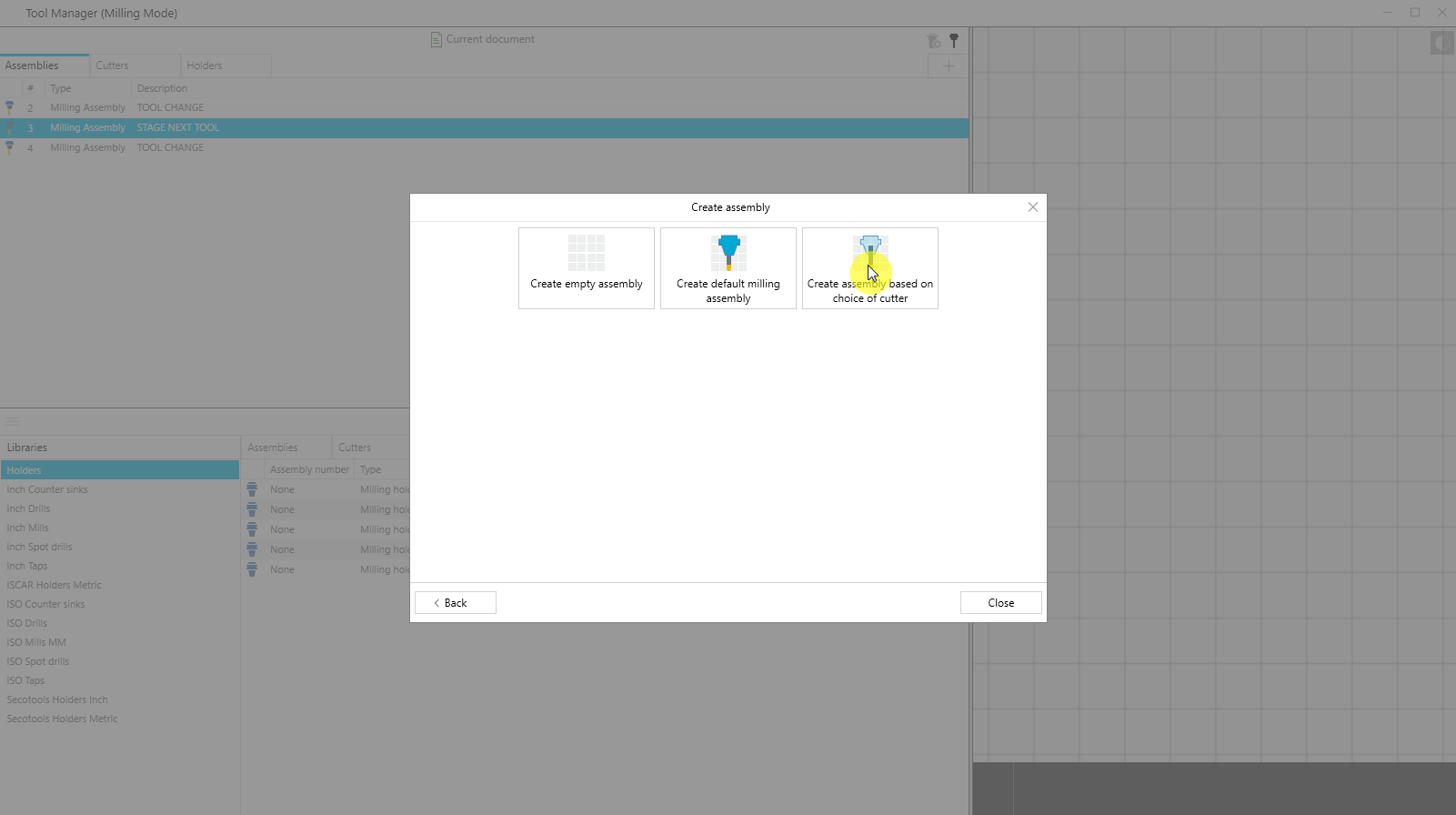This screenshot has height=815, width=1456.
Task: Switch to the top Cutters tab
Action: 113,65
